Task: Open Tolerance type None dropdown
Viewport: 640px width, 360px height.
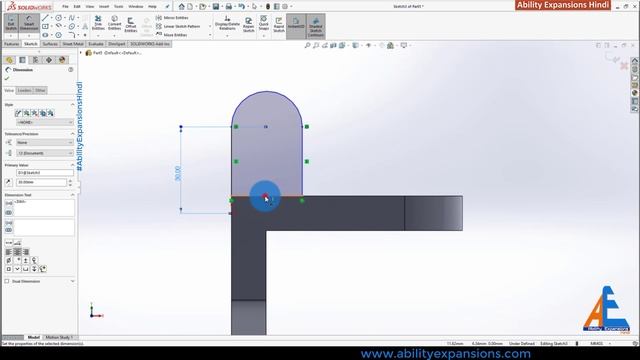Action: [45, 142]
